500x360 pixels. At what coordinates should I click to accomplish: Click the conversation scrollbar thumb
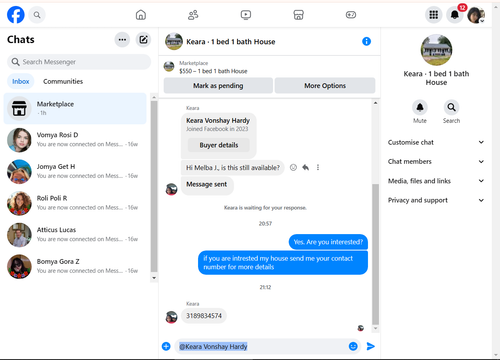375,254
